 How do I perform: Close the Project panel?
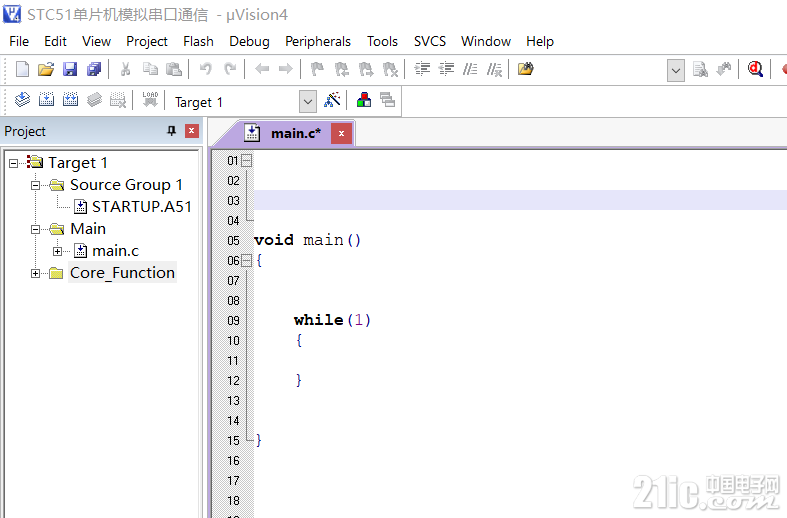point(191,131)
